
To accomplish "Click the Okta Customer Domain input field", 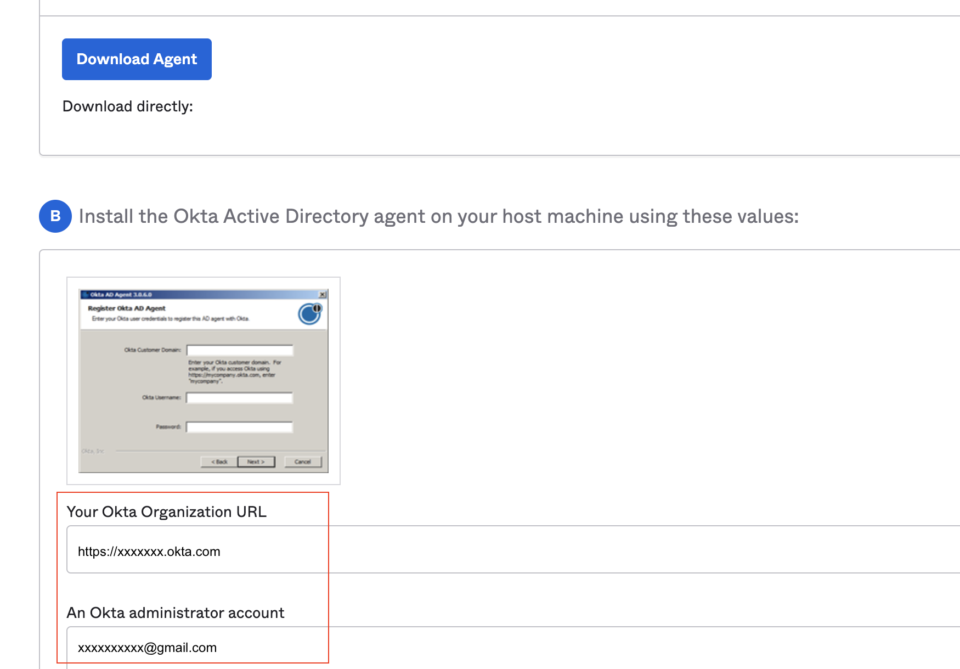I will pos(240,349).
